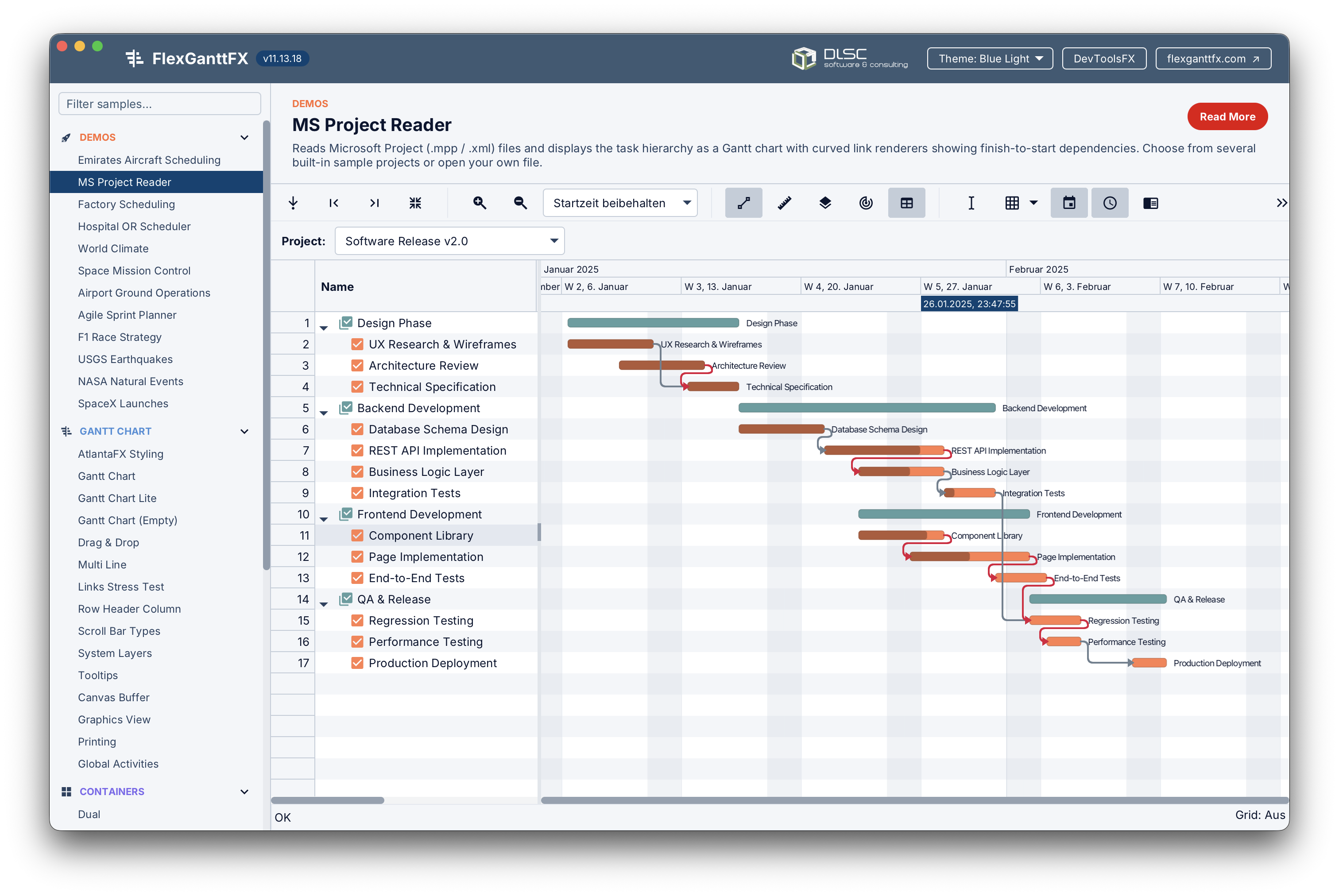
Task: Click the down-arrow toolbar icon
Action: (293, 203)
